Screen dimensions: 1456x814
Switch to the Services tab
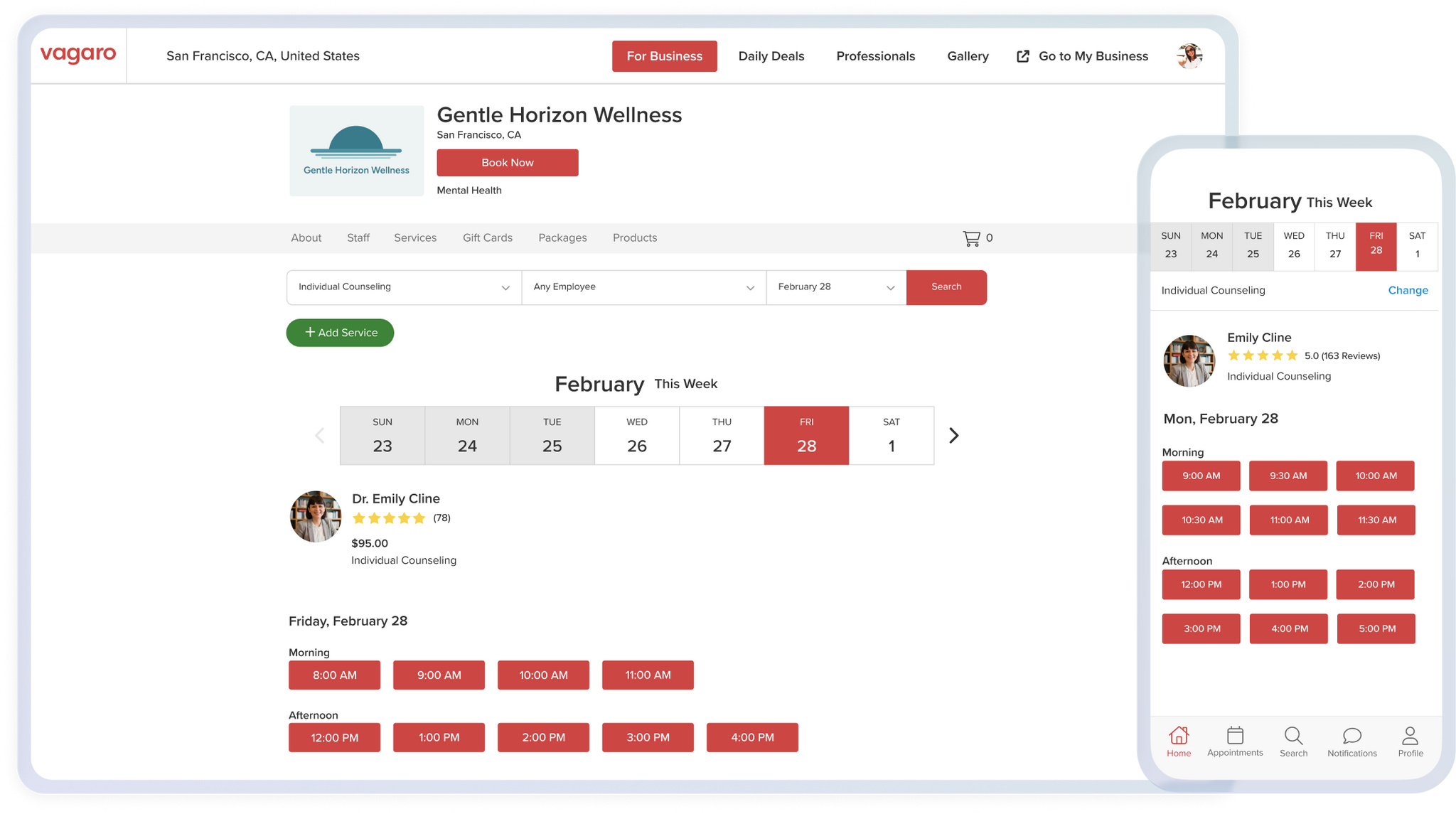[415, 238]
